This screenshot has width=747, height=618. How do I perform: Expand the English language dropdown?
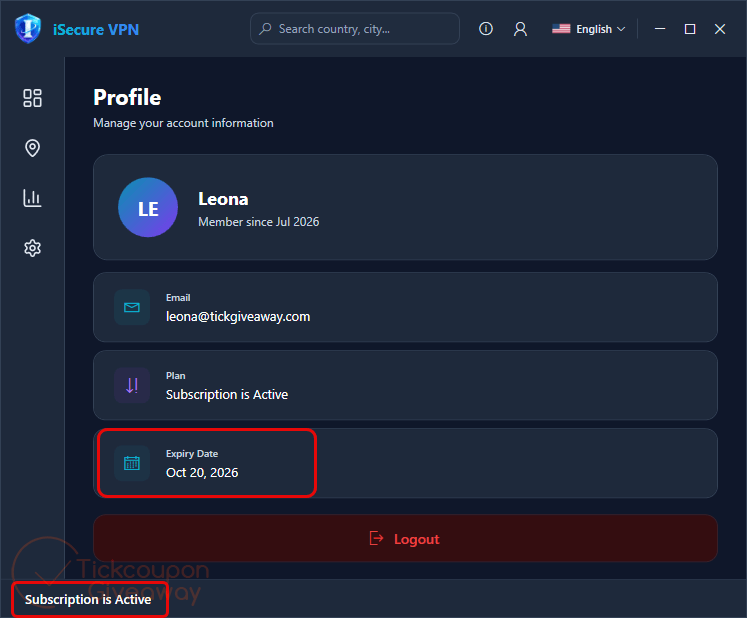(x=589, y=29)
